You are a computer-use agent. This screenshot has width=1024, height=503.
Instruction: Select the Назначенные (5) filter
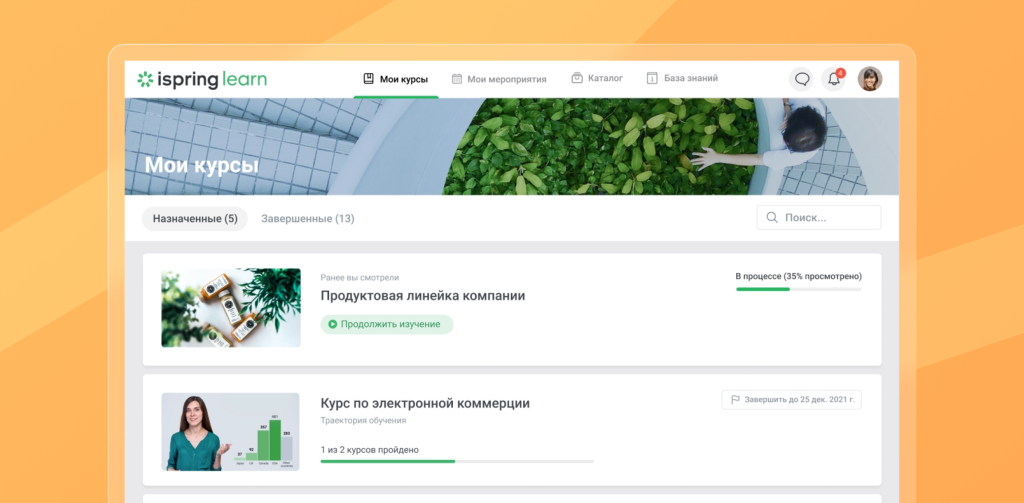(x=195, y=219)
